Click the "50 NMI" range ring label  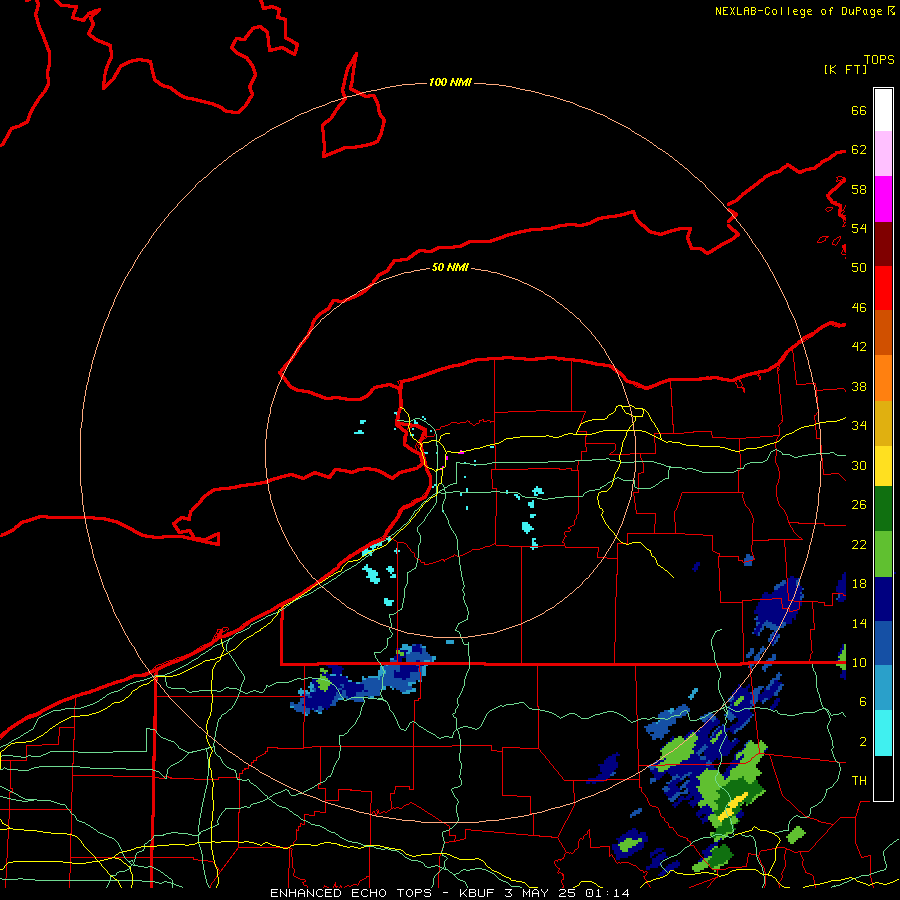point(450,267)
